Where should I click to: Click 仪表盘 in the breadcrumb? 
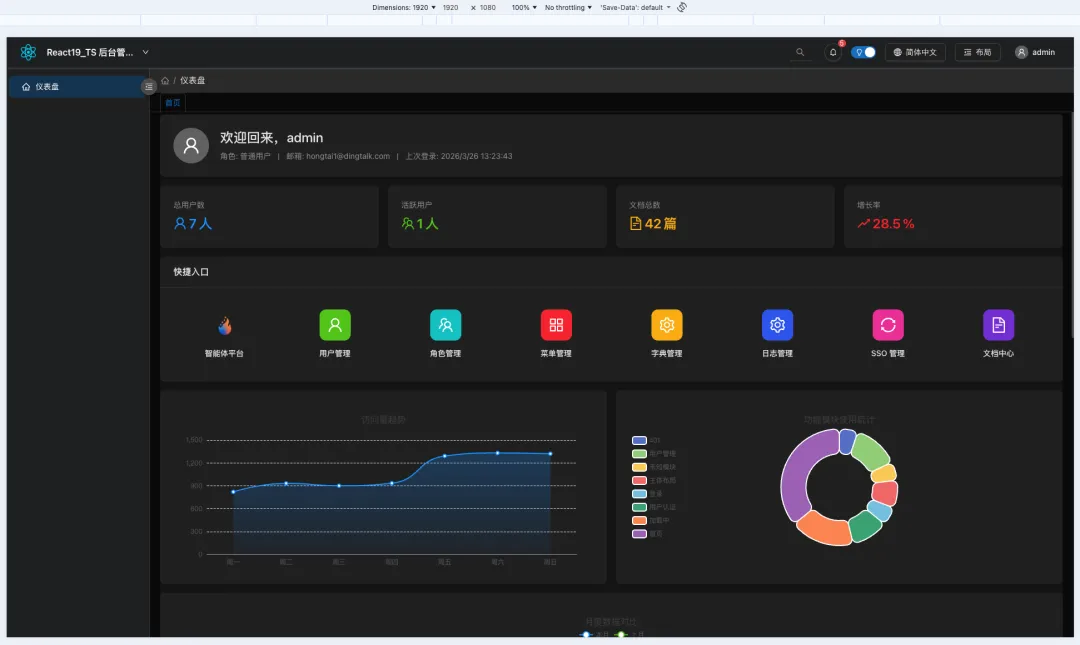click(x=192, y=81)
